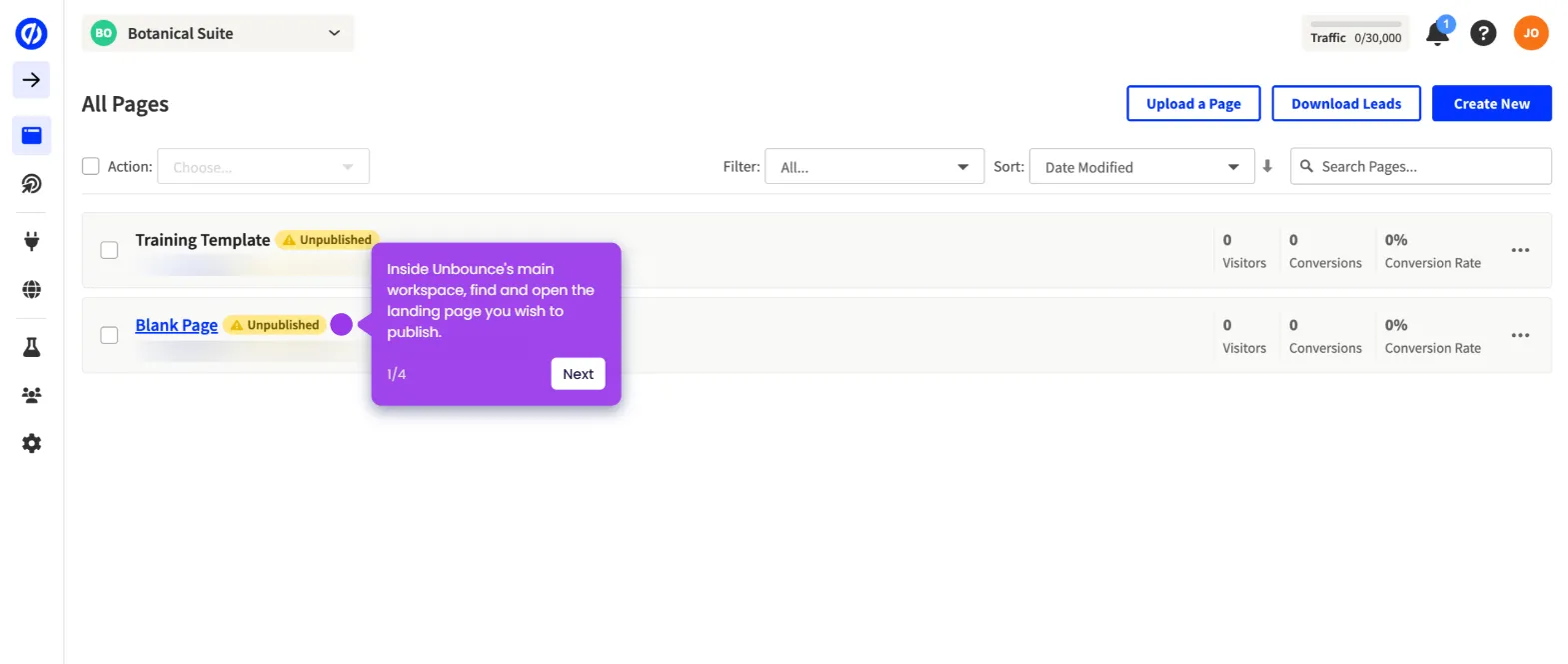Open the Sort Date Modified dropdown
The height and width of the screenshot is (664, 1568).
point(1141,166)
